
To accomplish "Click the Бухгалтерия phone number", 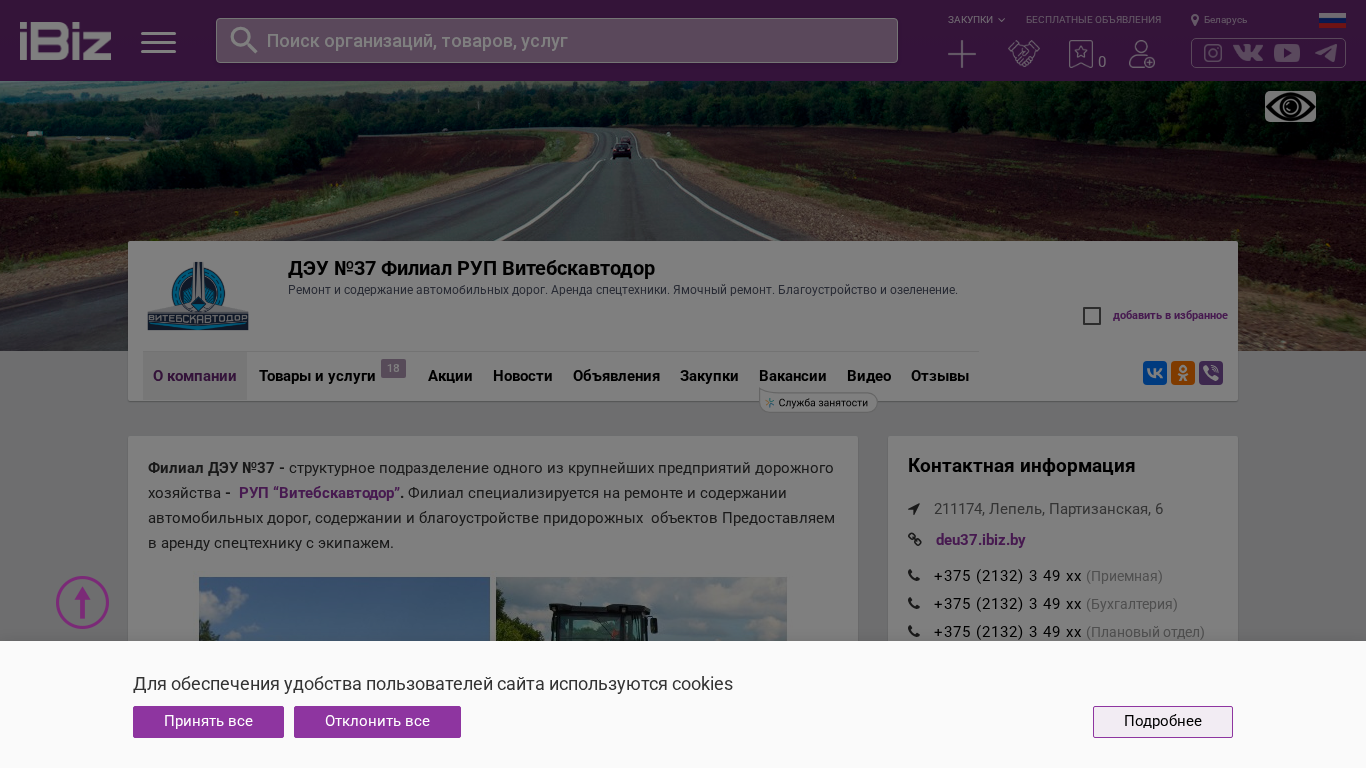I will [x=1007, y=604].
